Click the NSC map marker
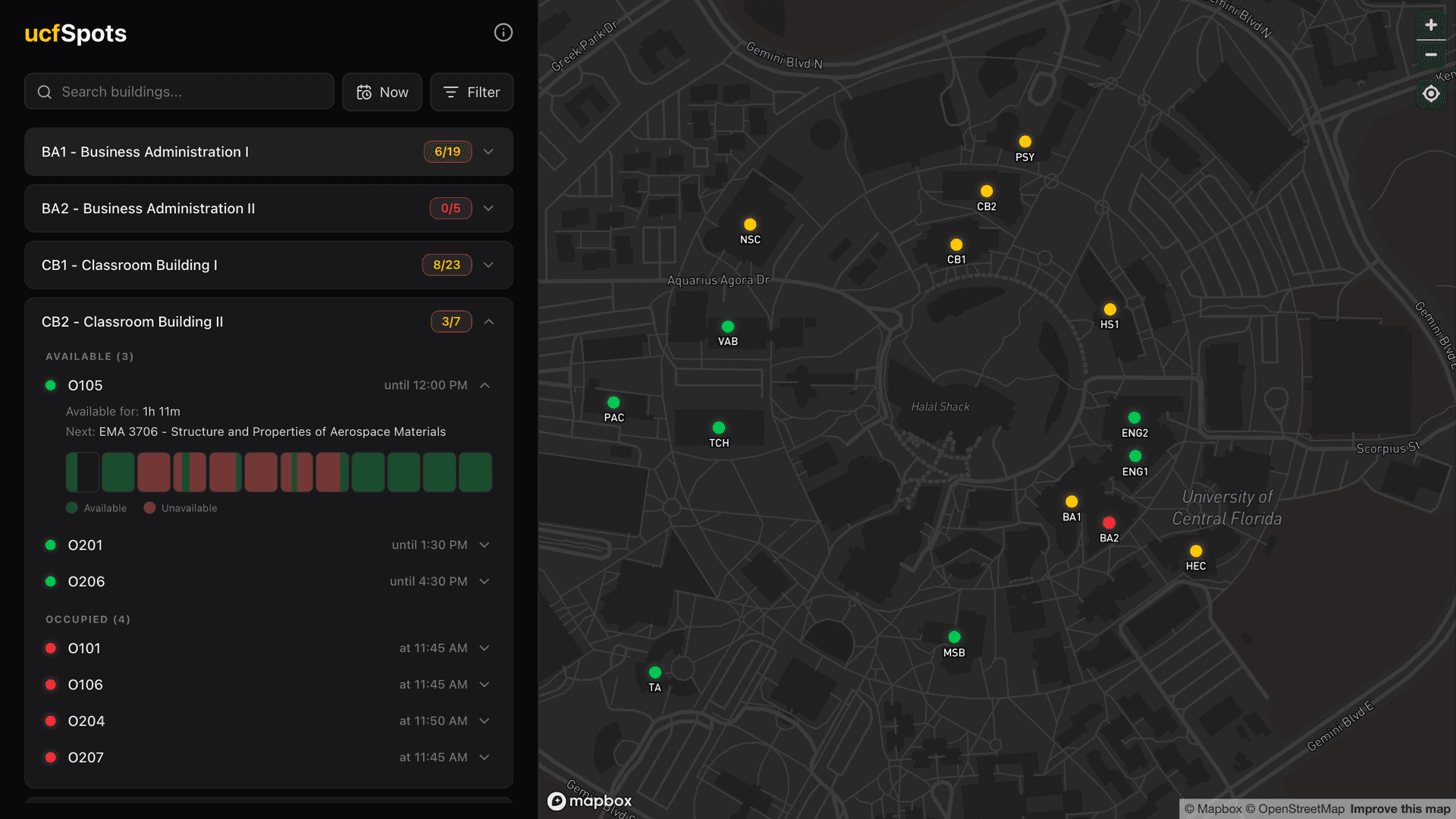1456x819 pixels. [750, 224]
